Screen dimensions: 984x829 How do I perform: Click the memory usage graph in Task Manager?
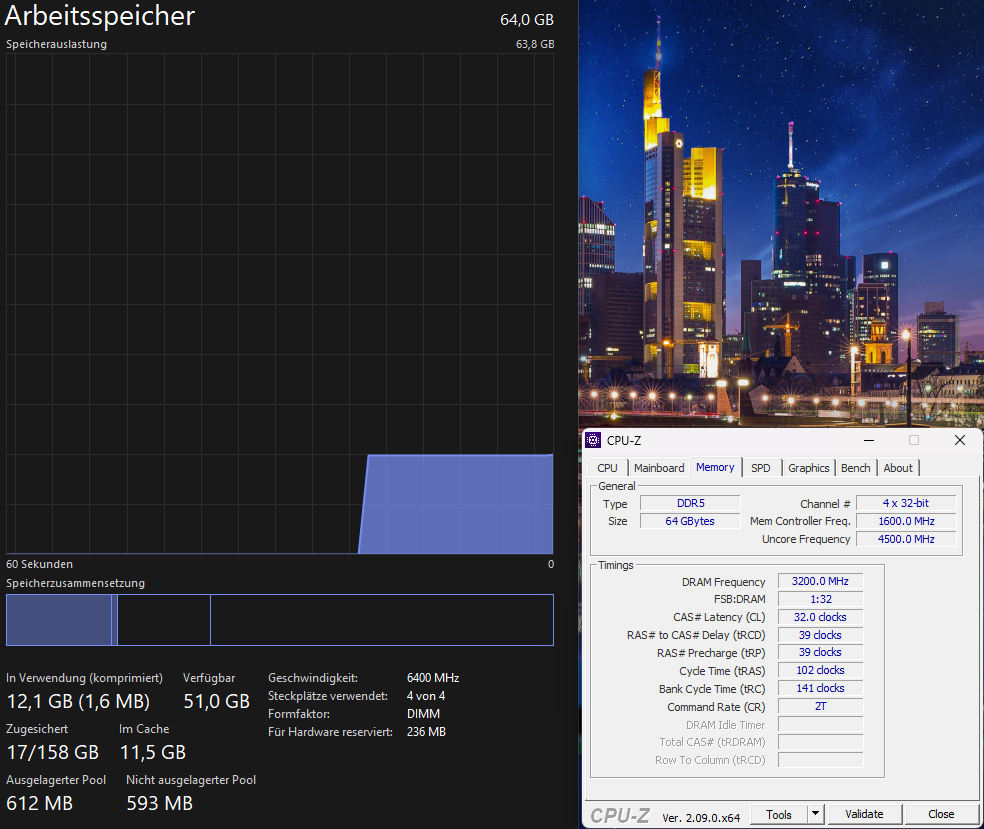[280, 304]
